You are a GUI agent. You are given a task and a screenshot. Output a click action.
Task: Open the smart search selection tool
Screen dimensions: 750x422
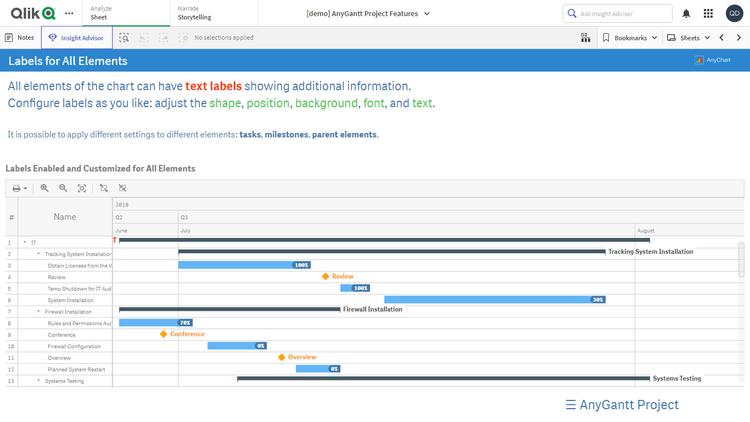pos(125,37)
